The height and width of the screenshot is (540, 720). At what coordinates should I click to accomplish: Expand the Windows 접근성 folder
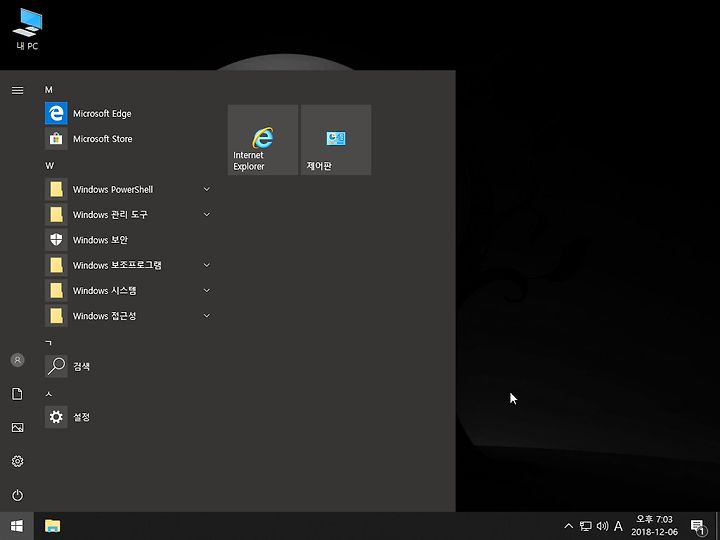129,316
